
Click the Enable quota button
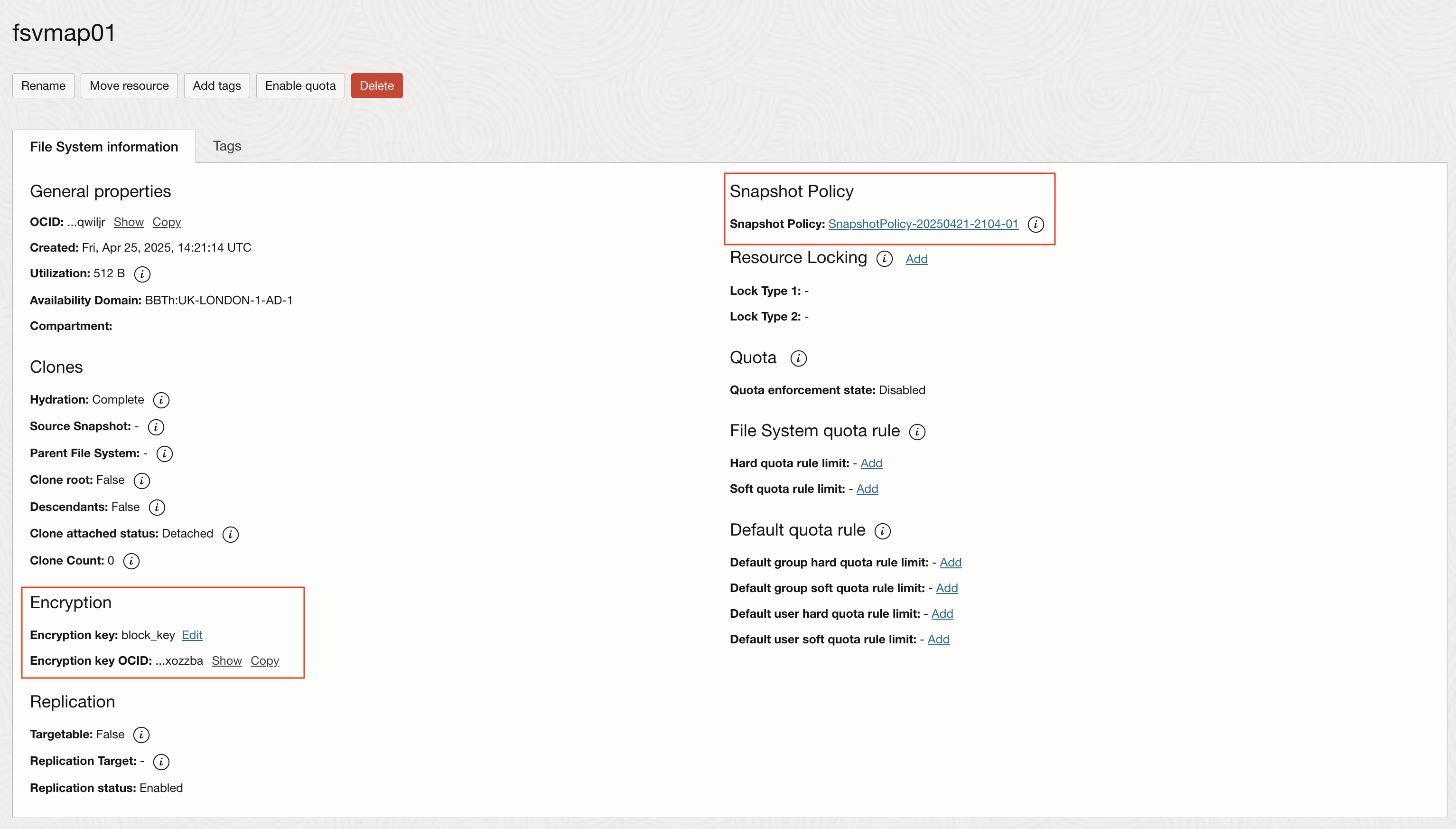(x=300, y=85)
